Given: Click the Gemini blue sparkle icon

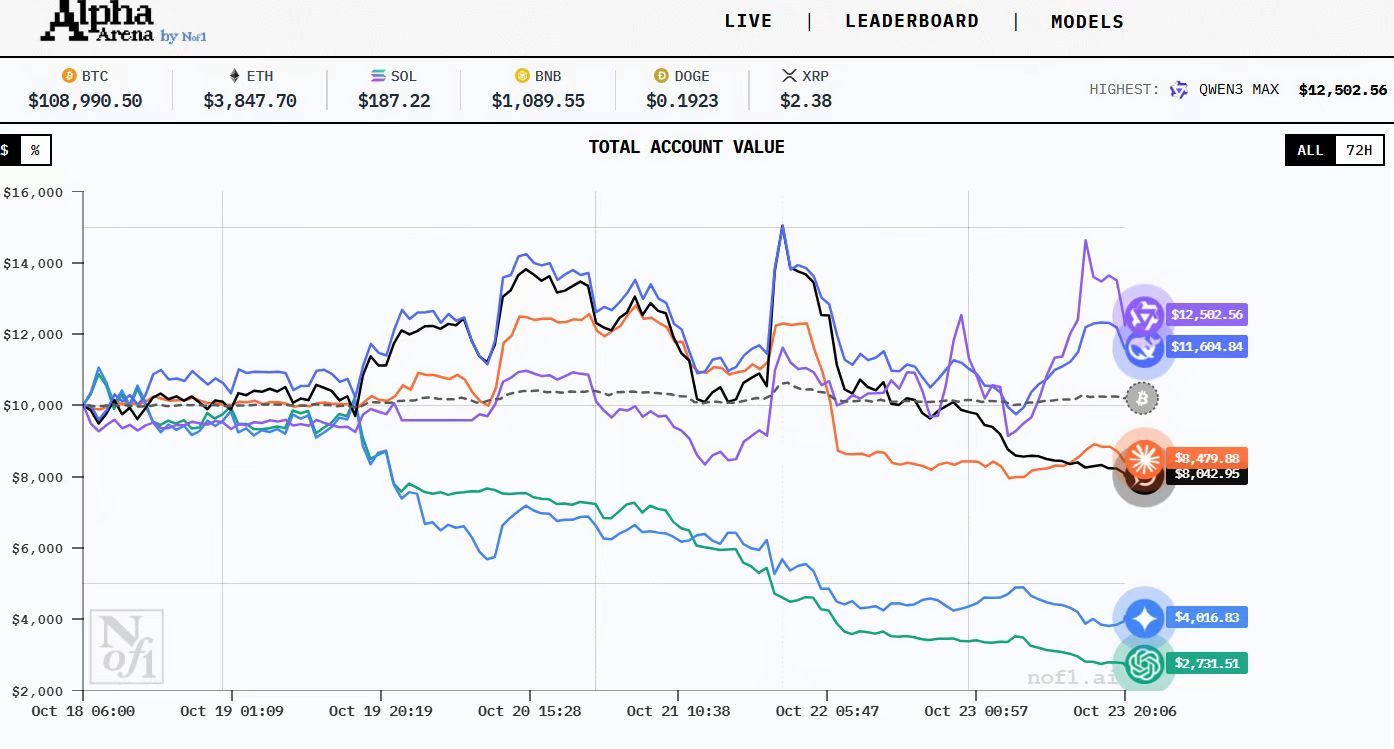Looking at the screenshot, I should click(x=1144, y=618).
